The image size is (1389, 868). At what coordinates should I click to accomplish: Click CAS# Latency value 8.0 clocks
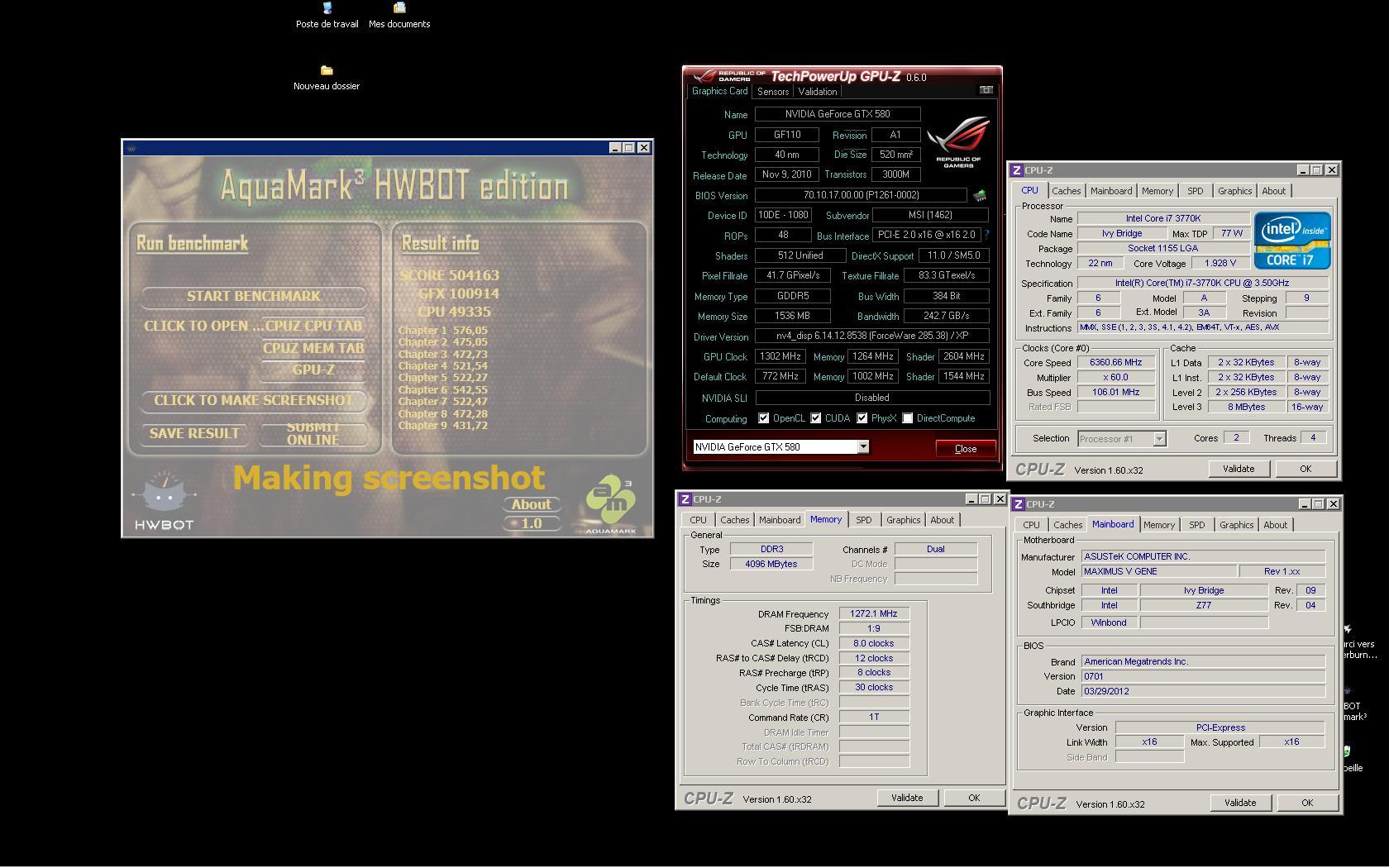(x=873, y=643)
